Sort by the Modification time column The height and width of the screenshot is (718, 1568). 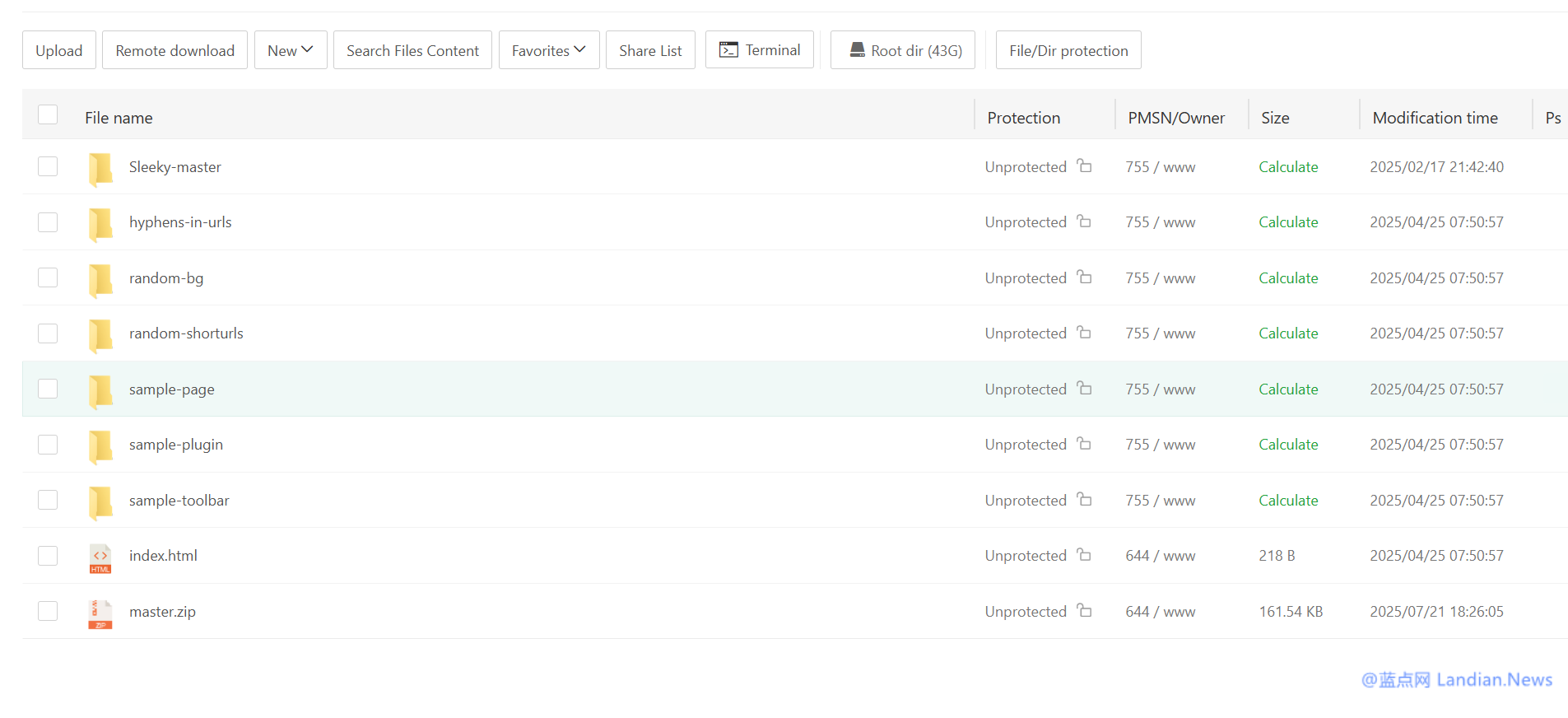1435,118
